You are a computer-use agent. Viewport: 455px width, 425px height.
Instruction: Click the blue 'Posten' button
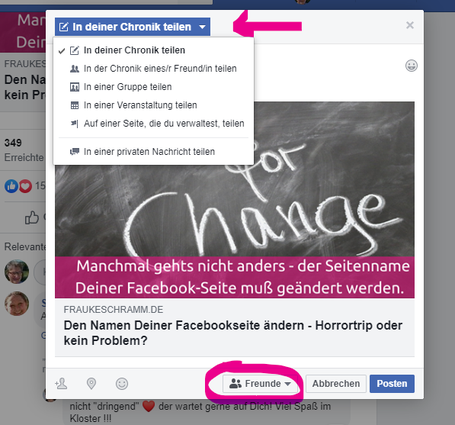click(x=392, y=384)
